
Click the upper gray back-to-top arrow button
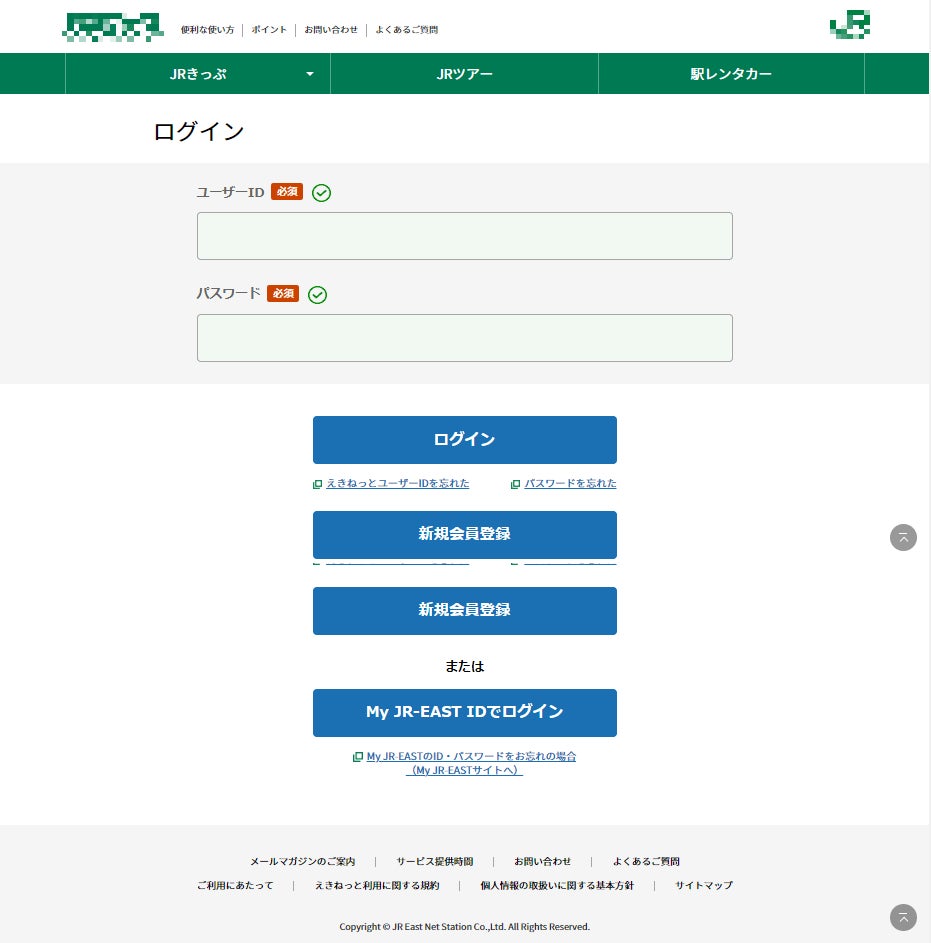(903, 538)
